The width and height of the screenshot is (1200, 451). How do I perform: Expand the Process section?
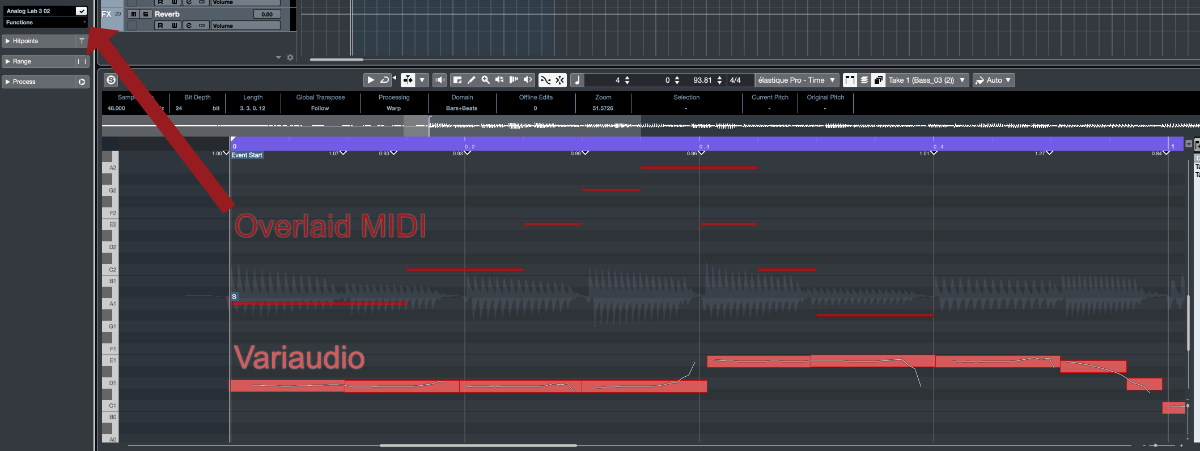[8, 81]
